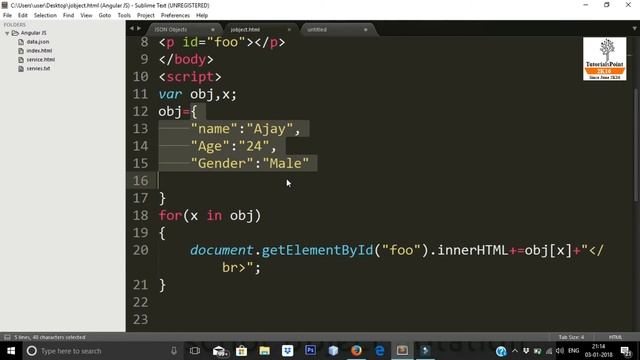The image size is (640, 360).
Task: Click the "Gender" key on line 15
Action: point(222,163)
